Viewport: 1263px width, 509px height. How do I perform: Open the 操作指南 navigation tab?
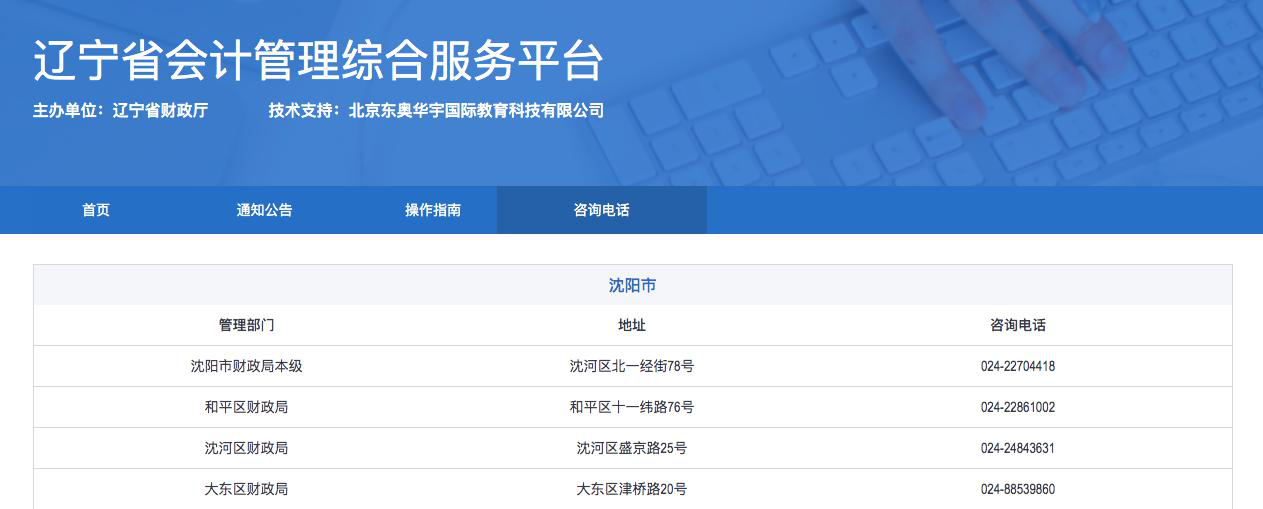coord(433,210)
